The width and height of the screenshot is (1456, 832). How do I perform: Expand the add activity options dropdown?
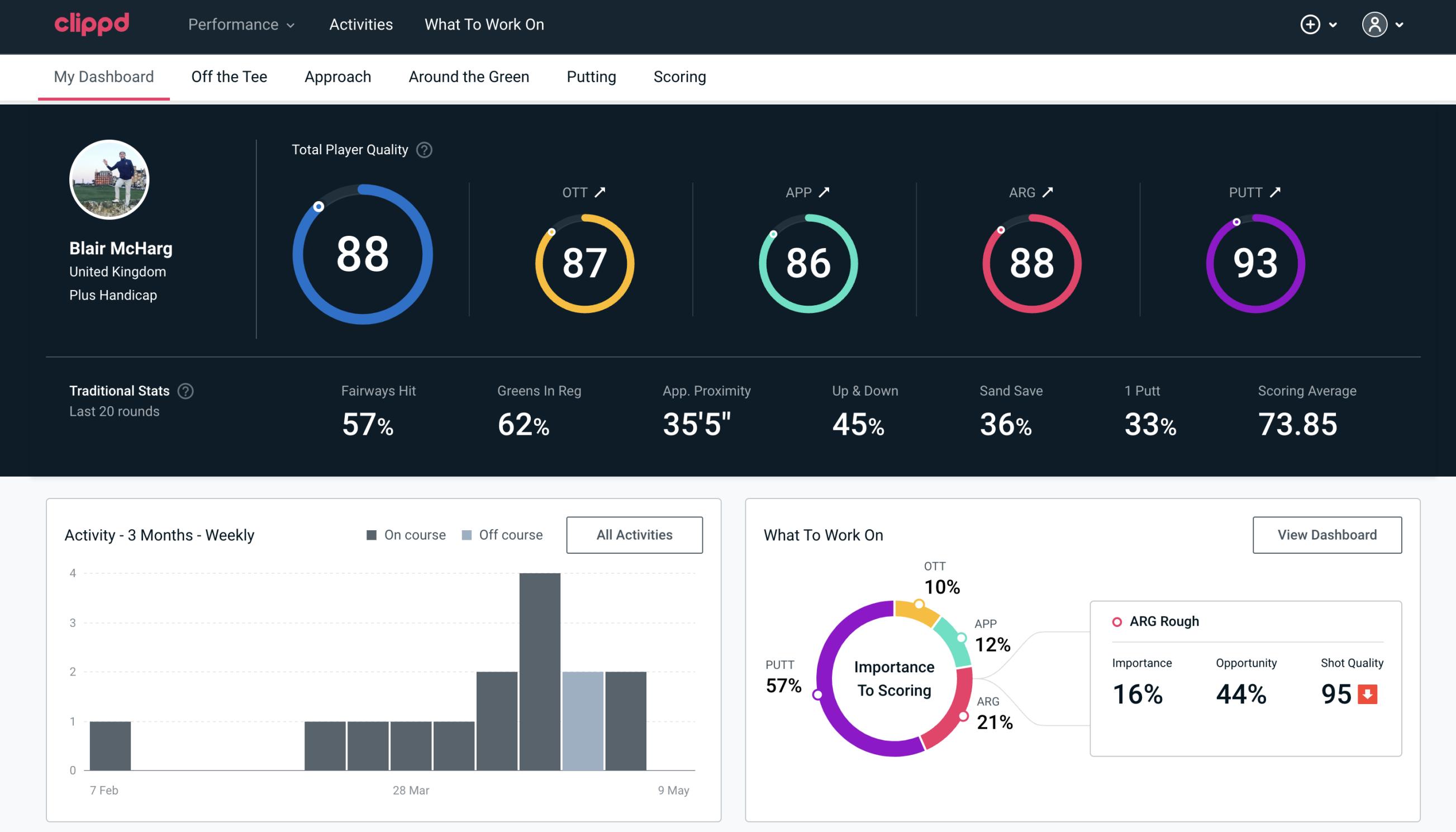(x=1321, y=25)
